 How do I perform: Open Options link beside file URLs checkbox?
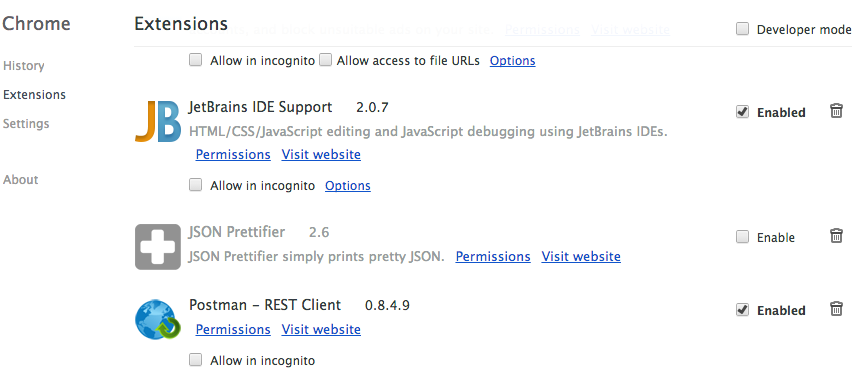tap(512, 61)
